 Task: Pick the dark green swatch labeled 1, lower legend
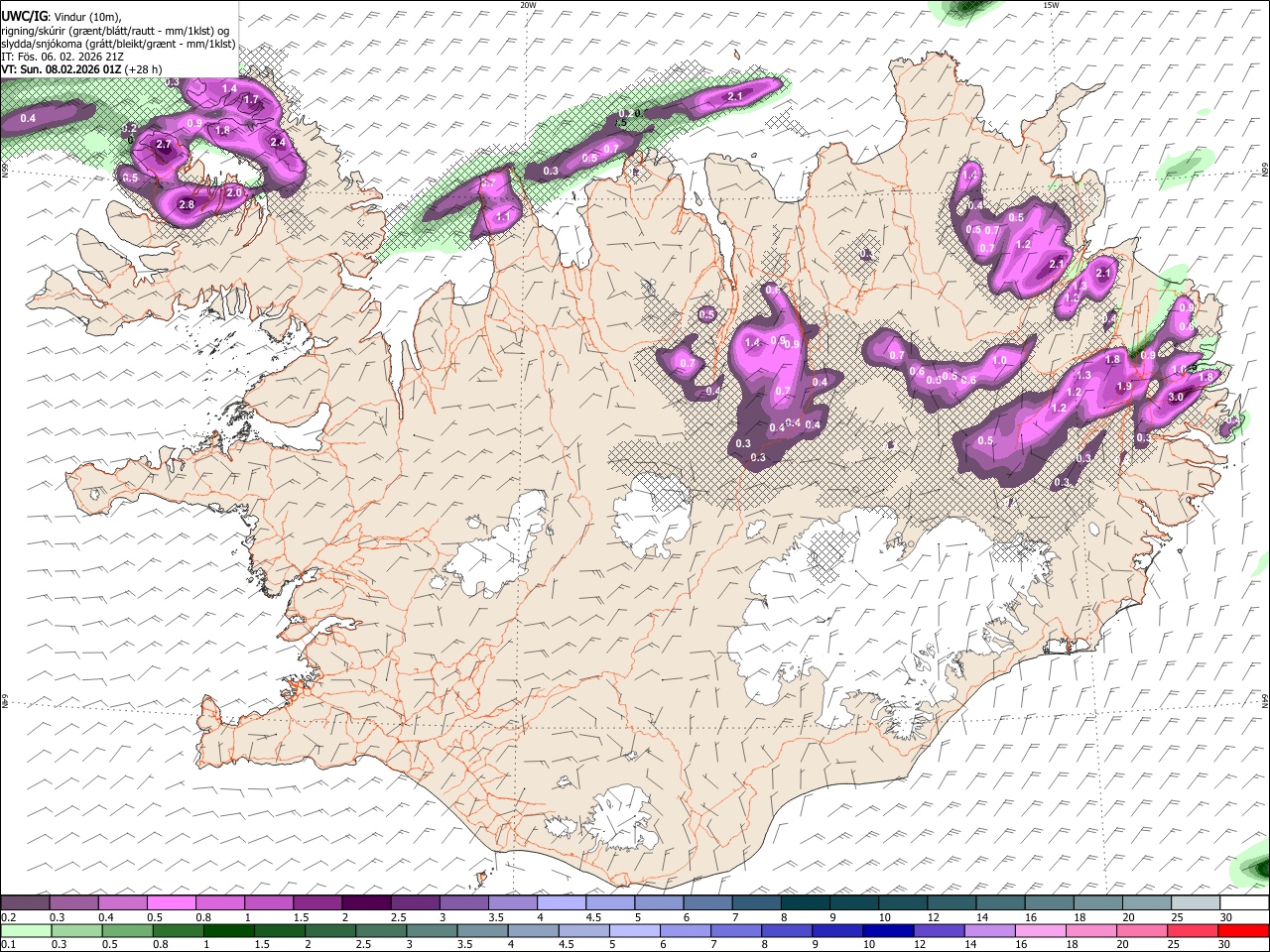[227, 931]
